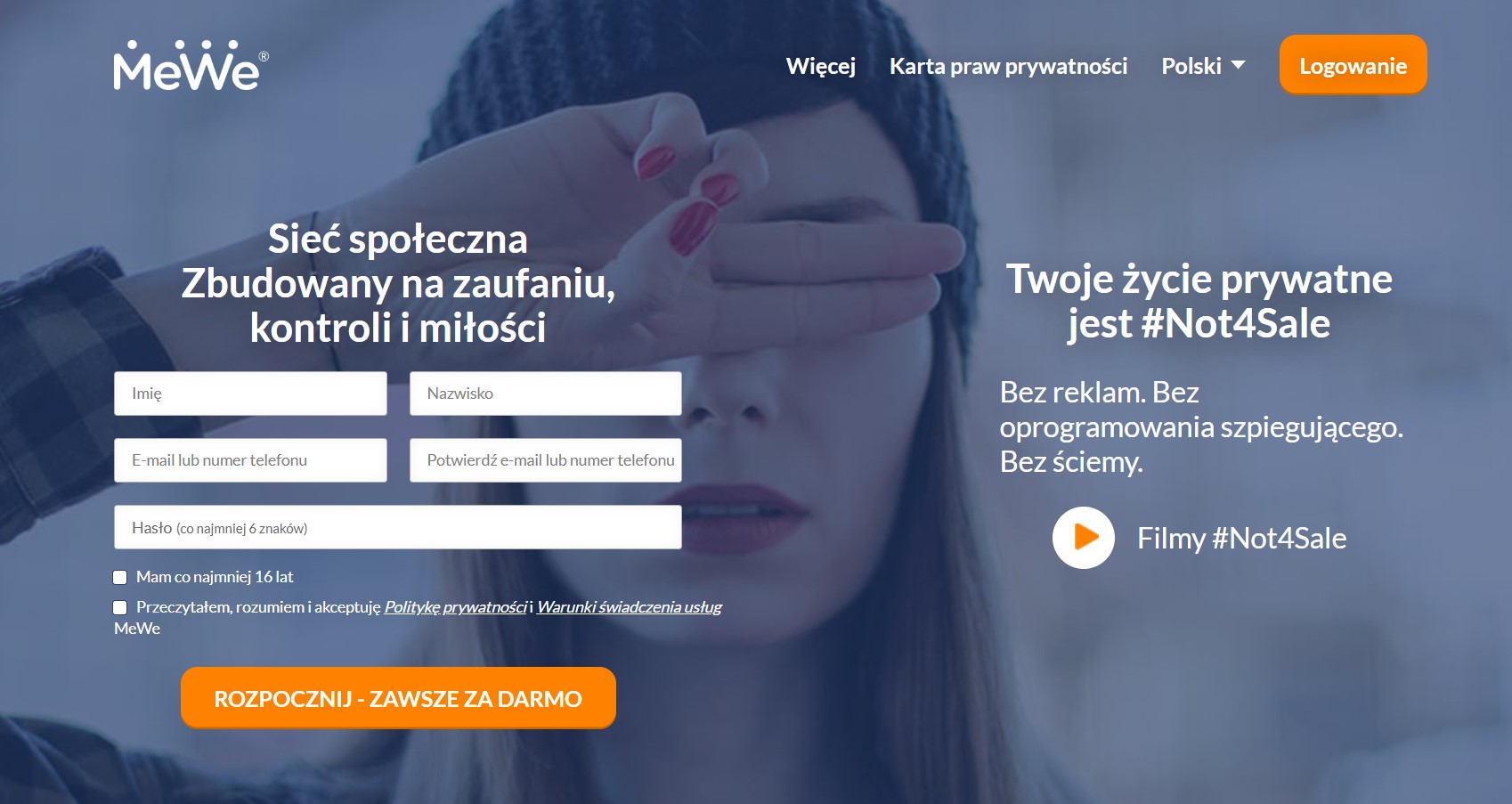Check the Mam co najmniej 16 lat box
Image resolution: width=1512 pixels, height=804 pixels.
point(120,577)
